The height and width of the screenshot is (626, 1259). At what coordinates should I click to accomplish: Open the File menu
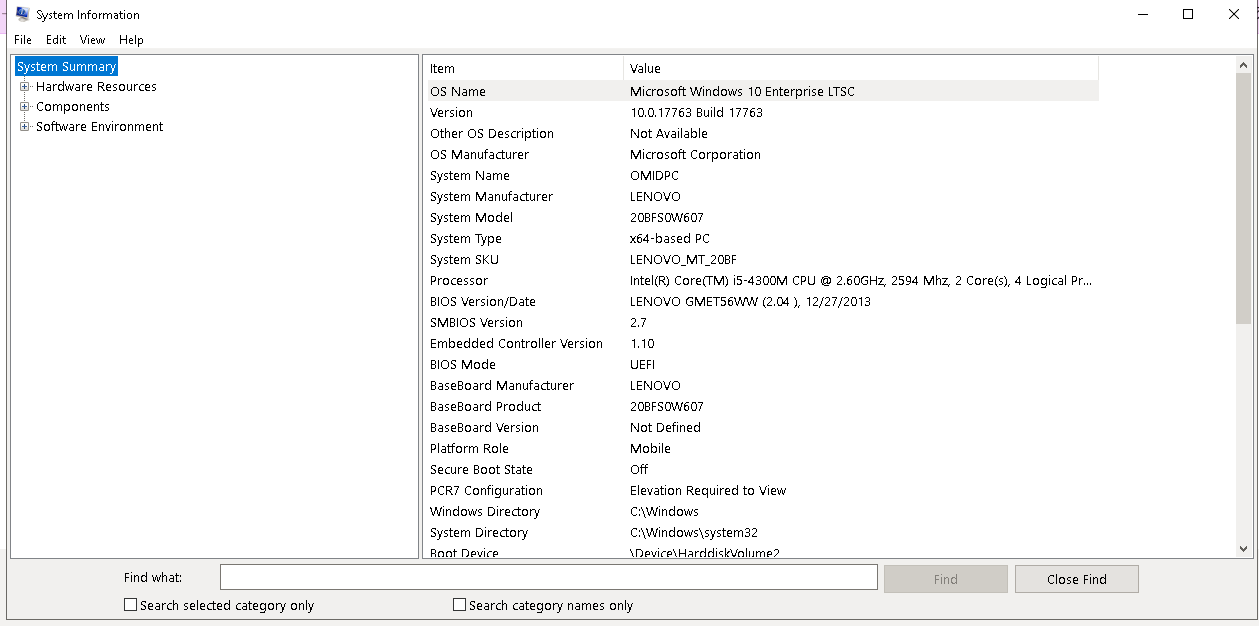[x=23, y=40]
